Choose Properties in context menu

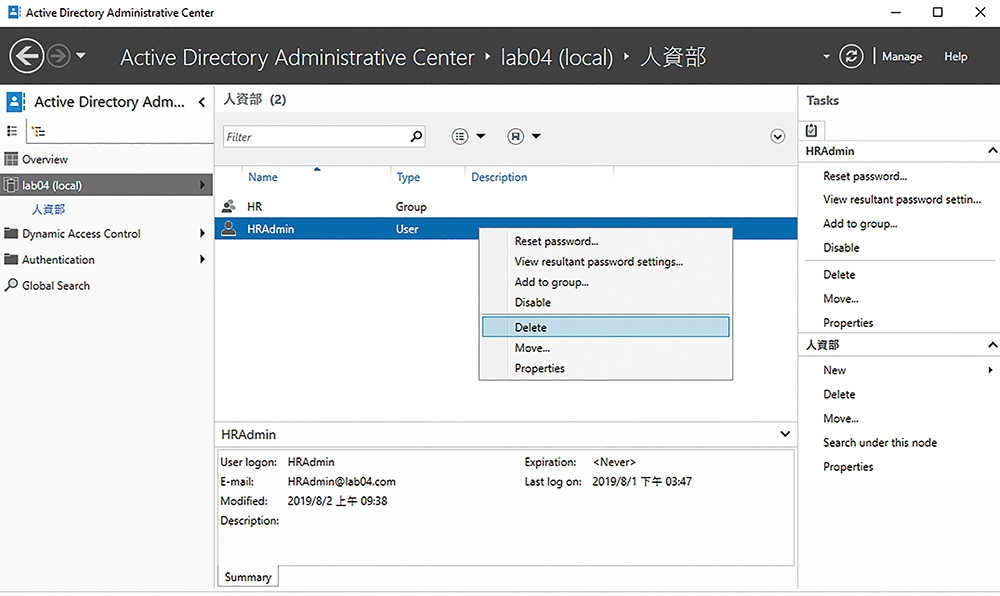[540, 368]
